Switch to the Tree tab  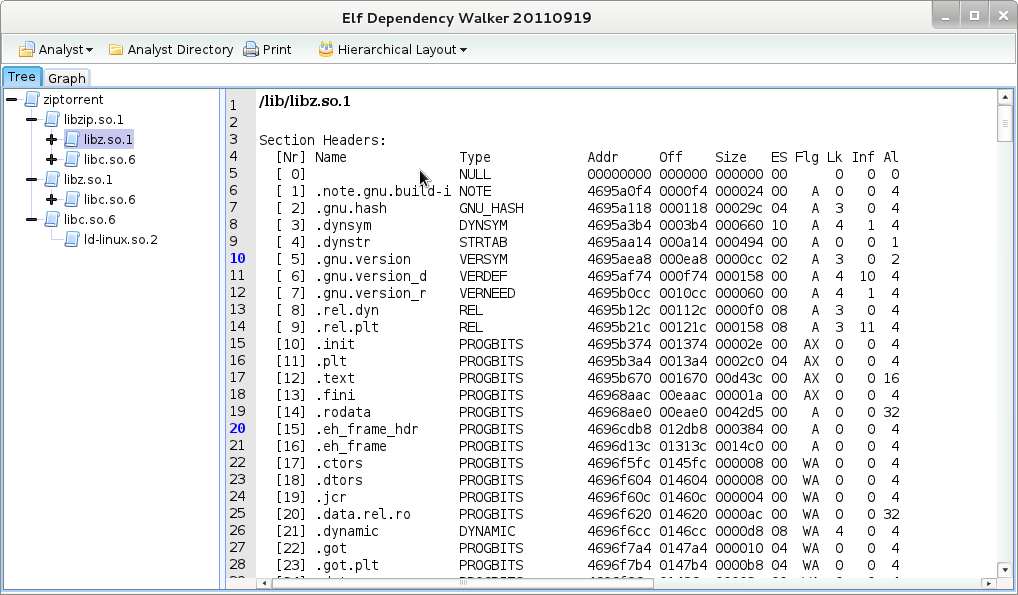tap(21, 77)
